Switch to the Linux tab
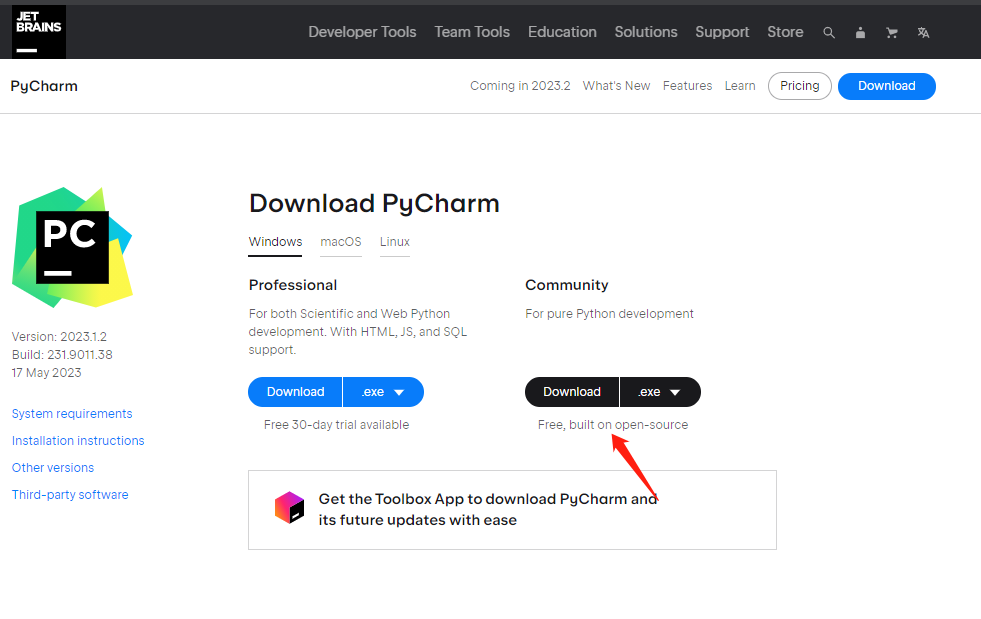The height and width of the screenshot is (619, 981). click(x=395, y=242)
